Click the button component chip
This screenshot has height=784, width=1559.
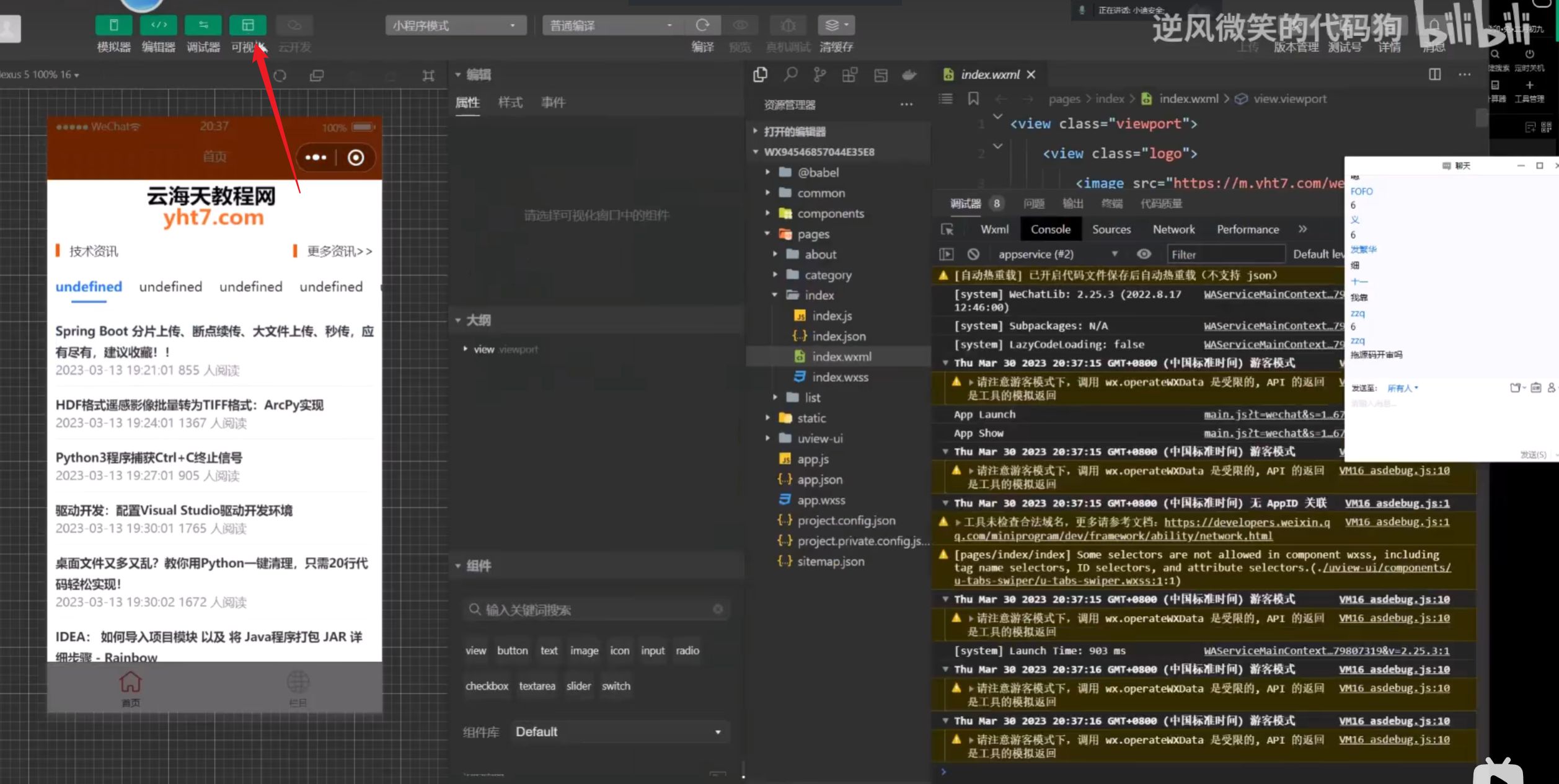pyautogui.click(x=512, y=651)
